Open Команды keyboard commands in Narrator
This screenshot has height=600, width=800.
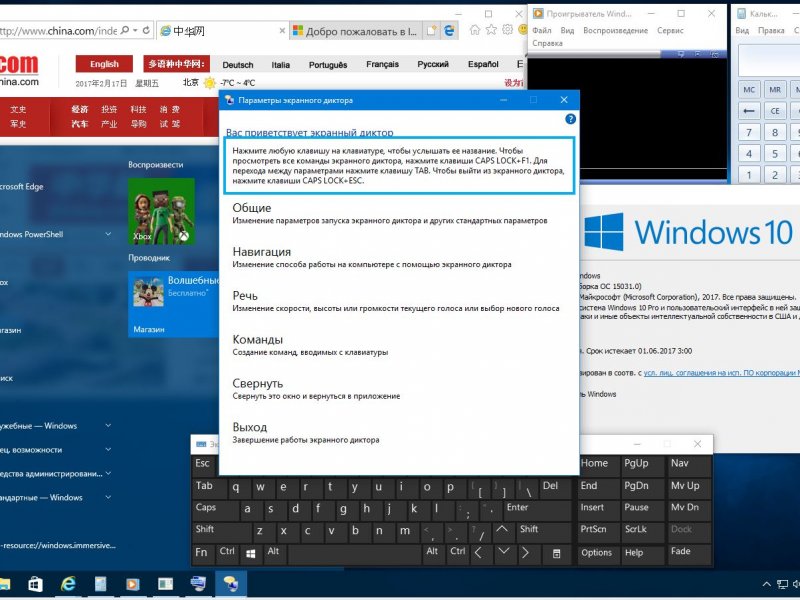coord(310,345)
